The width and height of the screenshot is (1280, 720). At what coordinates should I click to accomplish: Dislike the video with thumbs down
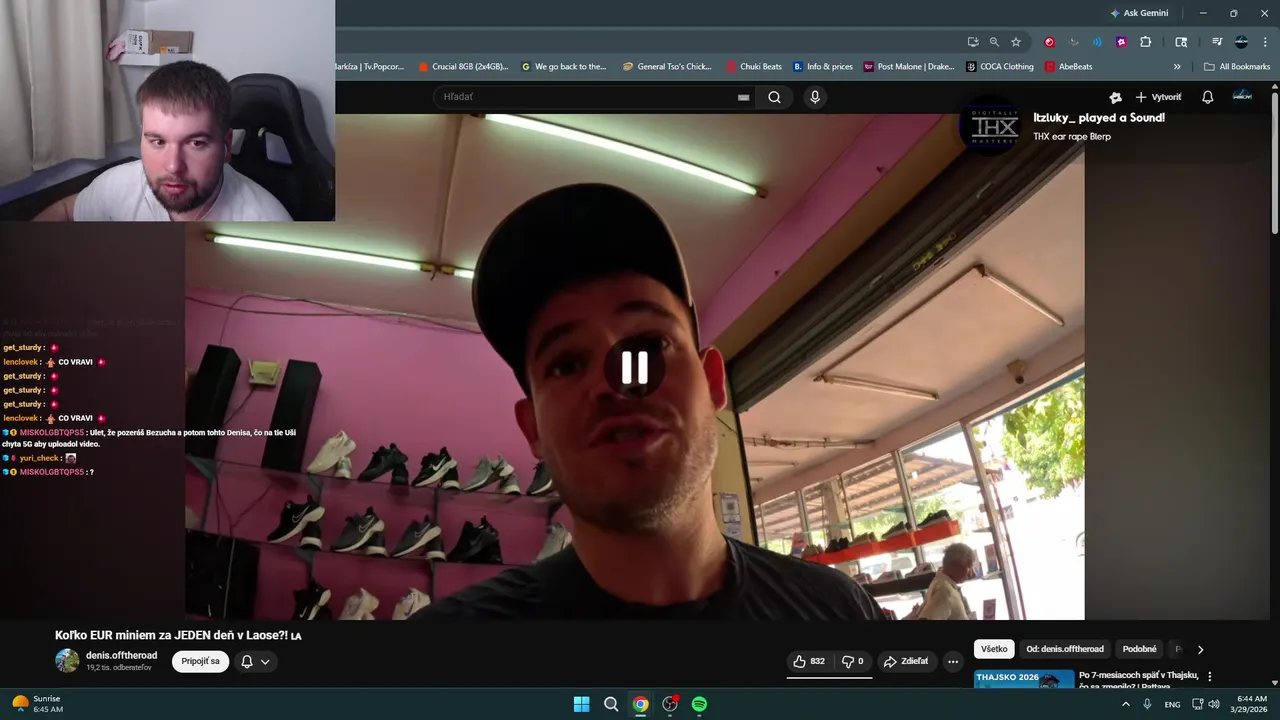(x=852, y=661)
